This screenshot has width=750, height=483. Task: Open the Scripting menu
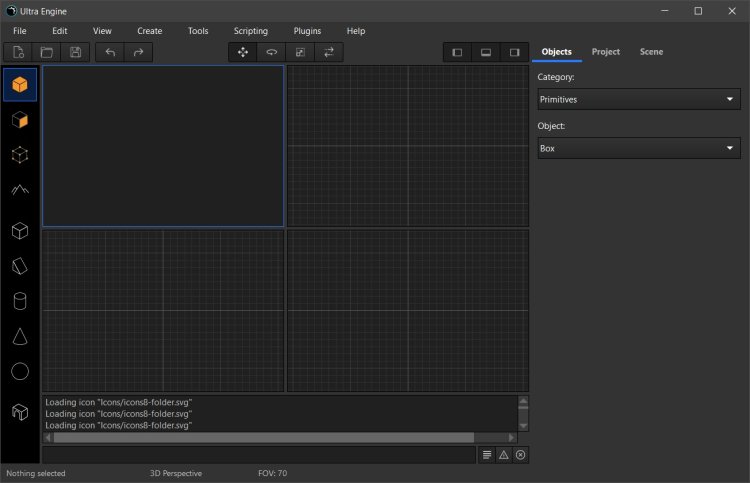click(x=250, y=31)
